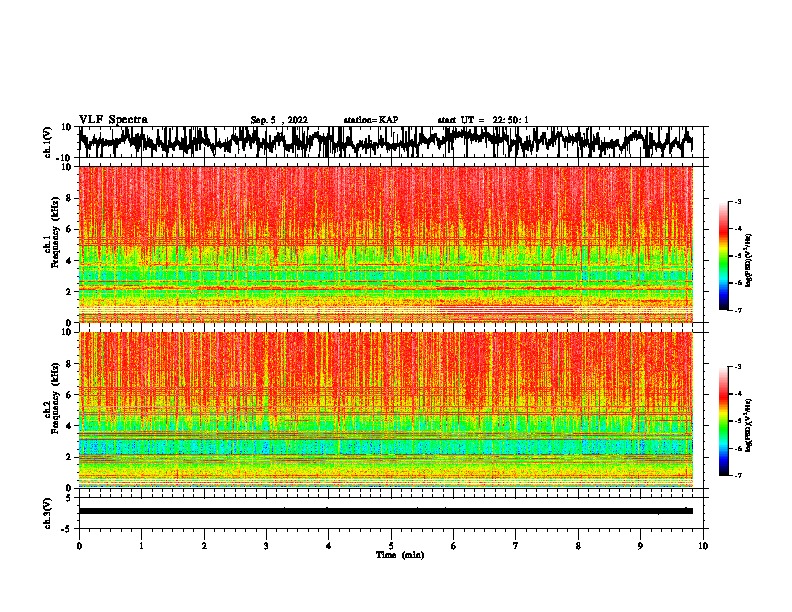The width and height of the screenshot is (792, 612).
Task: Click time axis tick label "6"
Action: [x=454, y=546]
